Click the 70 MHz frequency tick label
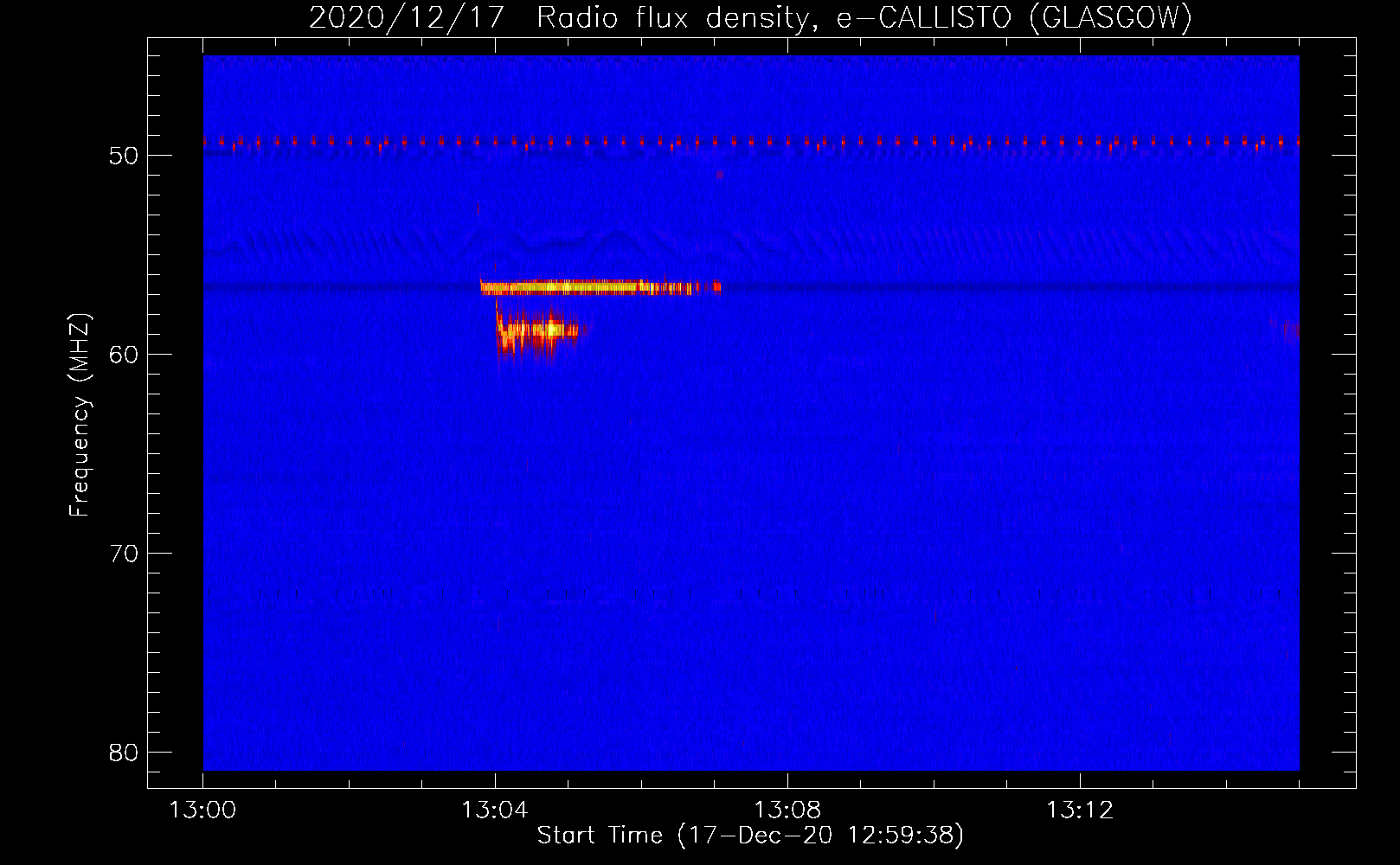 124,554
